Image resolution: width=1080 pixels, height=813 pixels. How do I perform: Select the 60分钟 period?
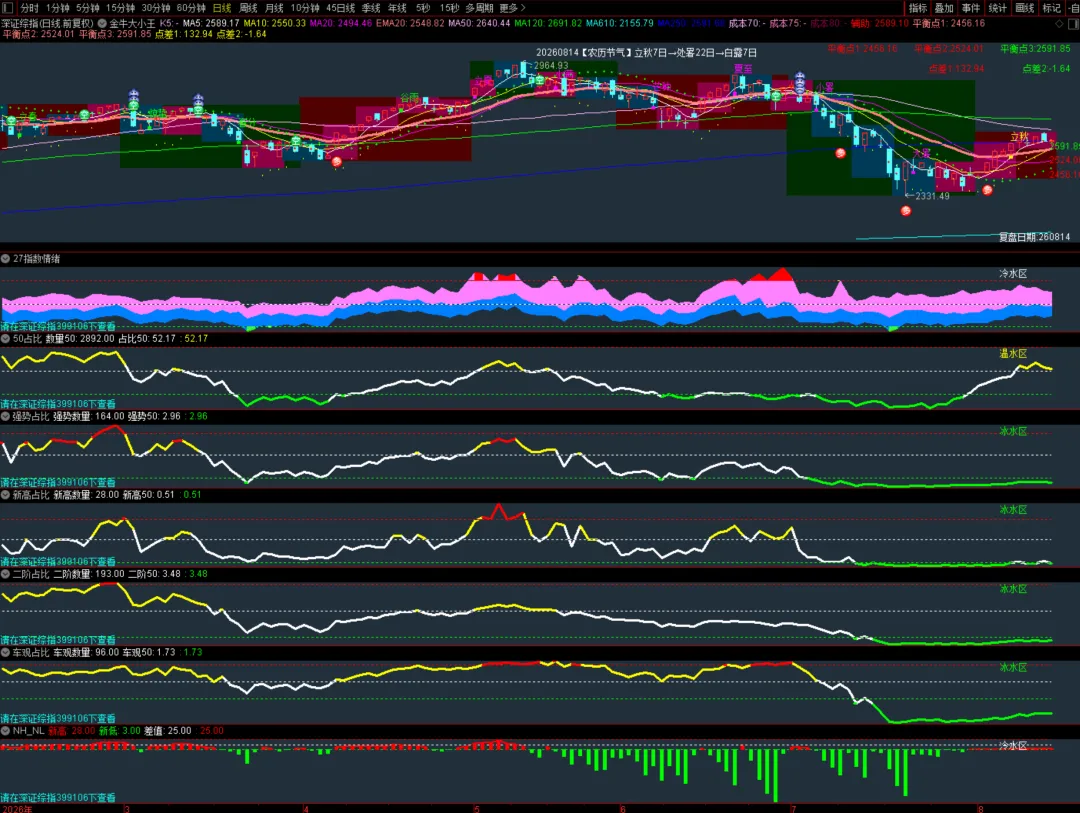(x=191, y=8)
